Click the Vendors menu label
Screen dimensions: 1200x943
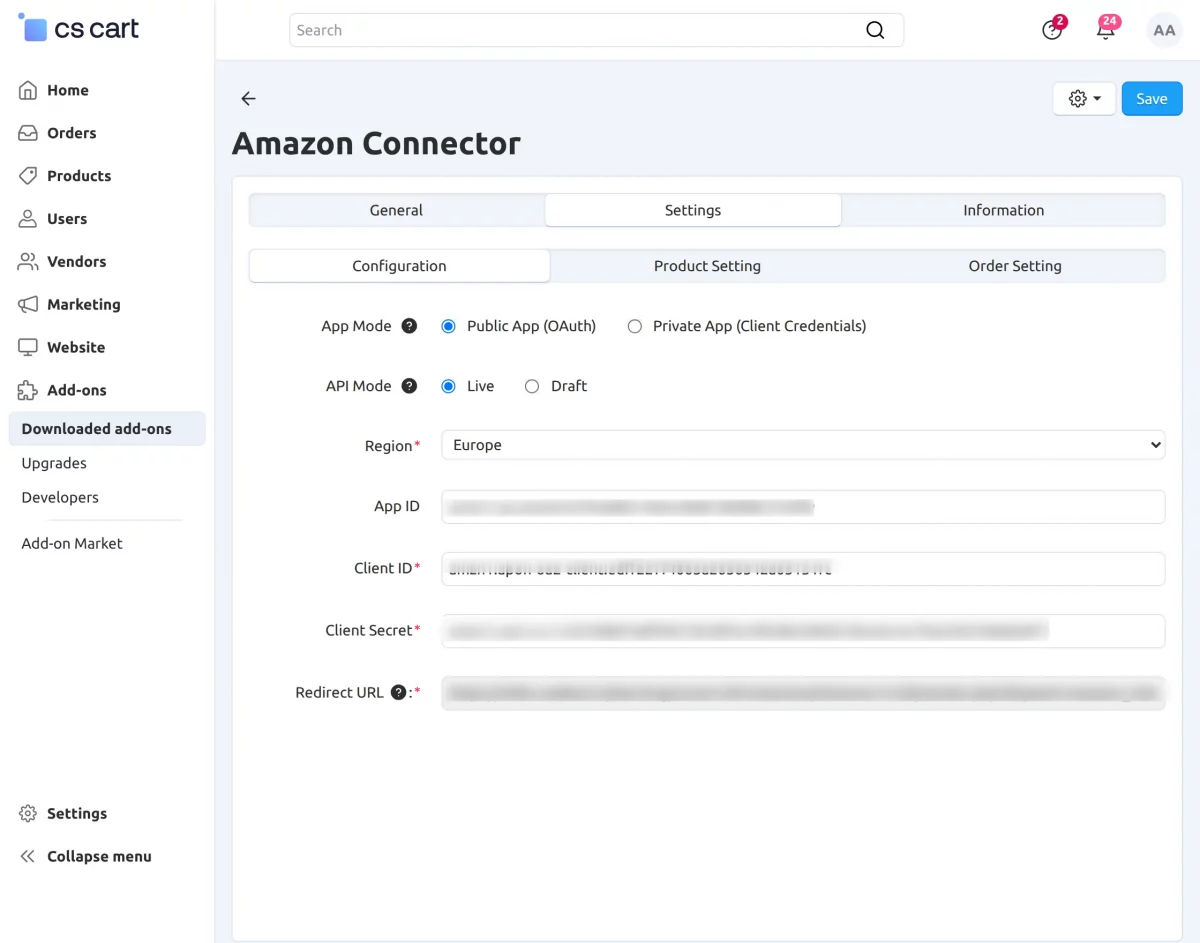point(77,262)
